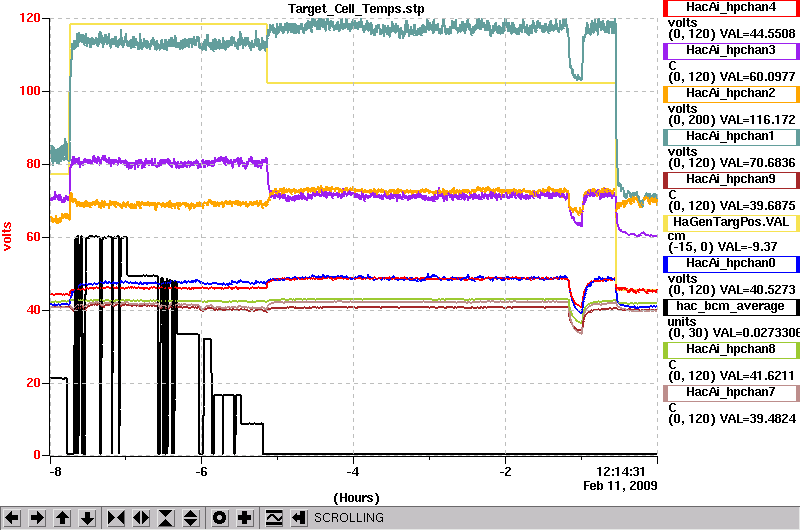Select the HacAi_hpchan8 curve in legend
Screen dimensions: 800x530
[x=731, y=349]
